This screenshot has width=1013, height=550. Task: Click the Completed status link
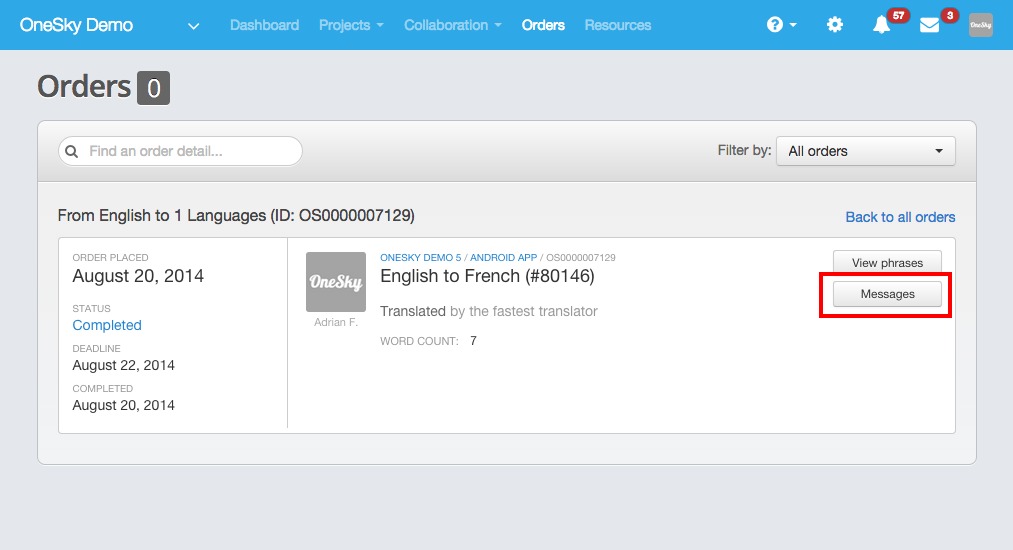click(107, 325)
